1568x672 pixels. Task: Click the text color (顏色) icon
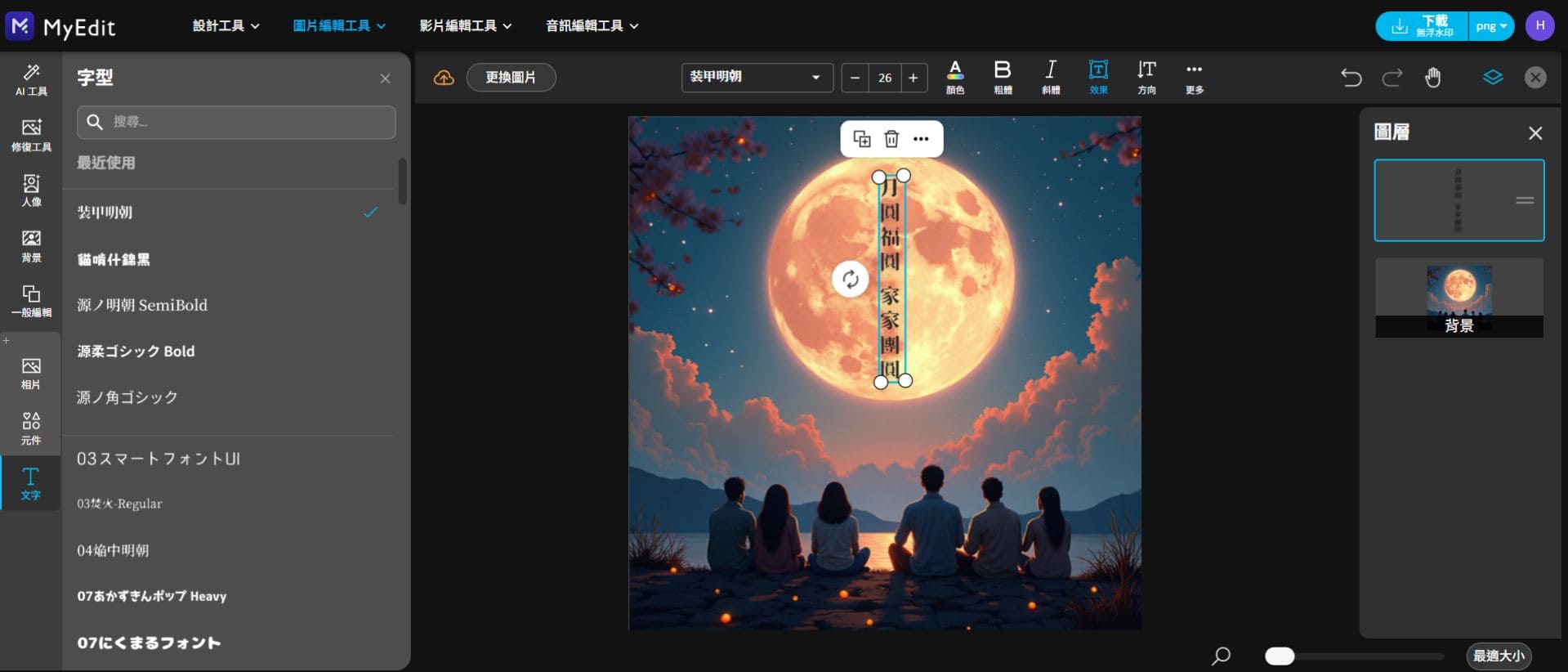tap(954, 77)
